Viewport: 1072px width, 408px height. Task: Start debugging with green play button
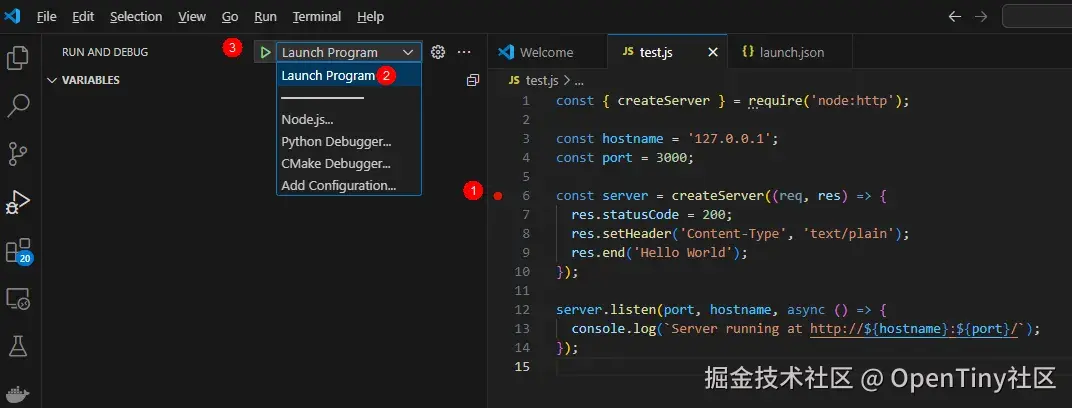click(x=265, y=52)
